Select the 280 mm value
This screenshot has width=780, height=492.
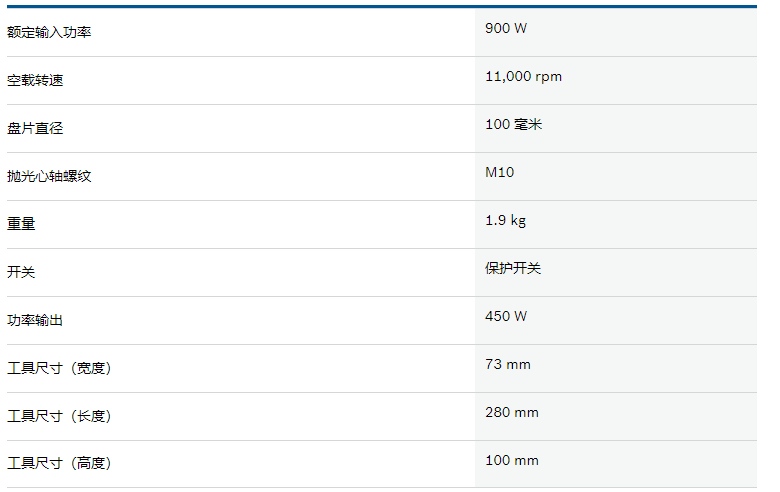[x=512, y=412]
